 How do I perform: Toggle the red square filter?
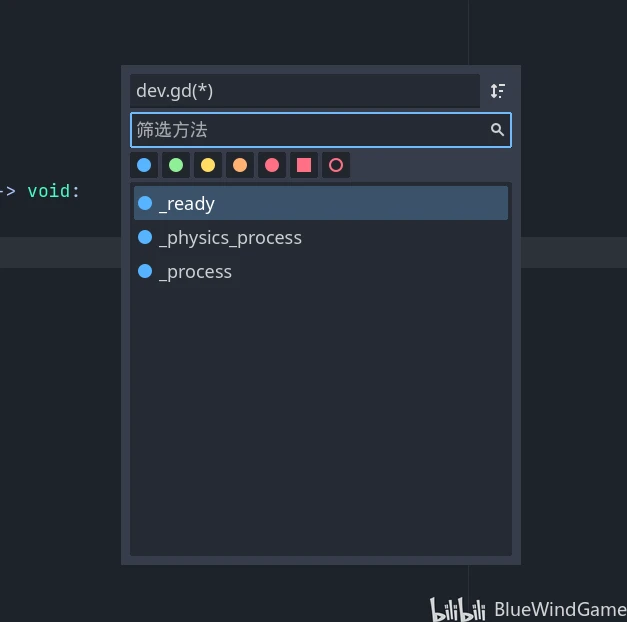(304, 165)
